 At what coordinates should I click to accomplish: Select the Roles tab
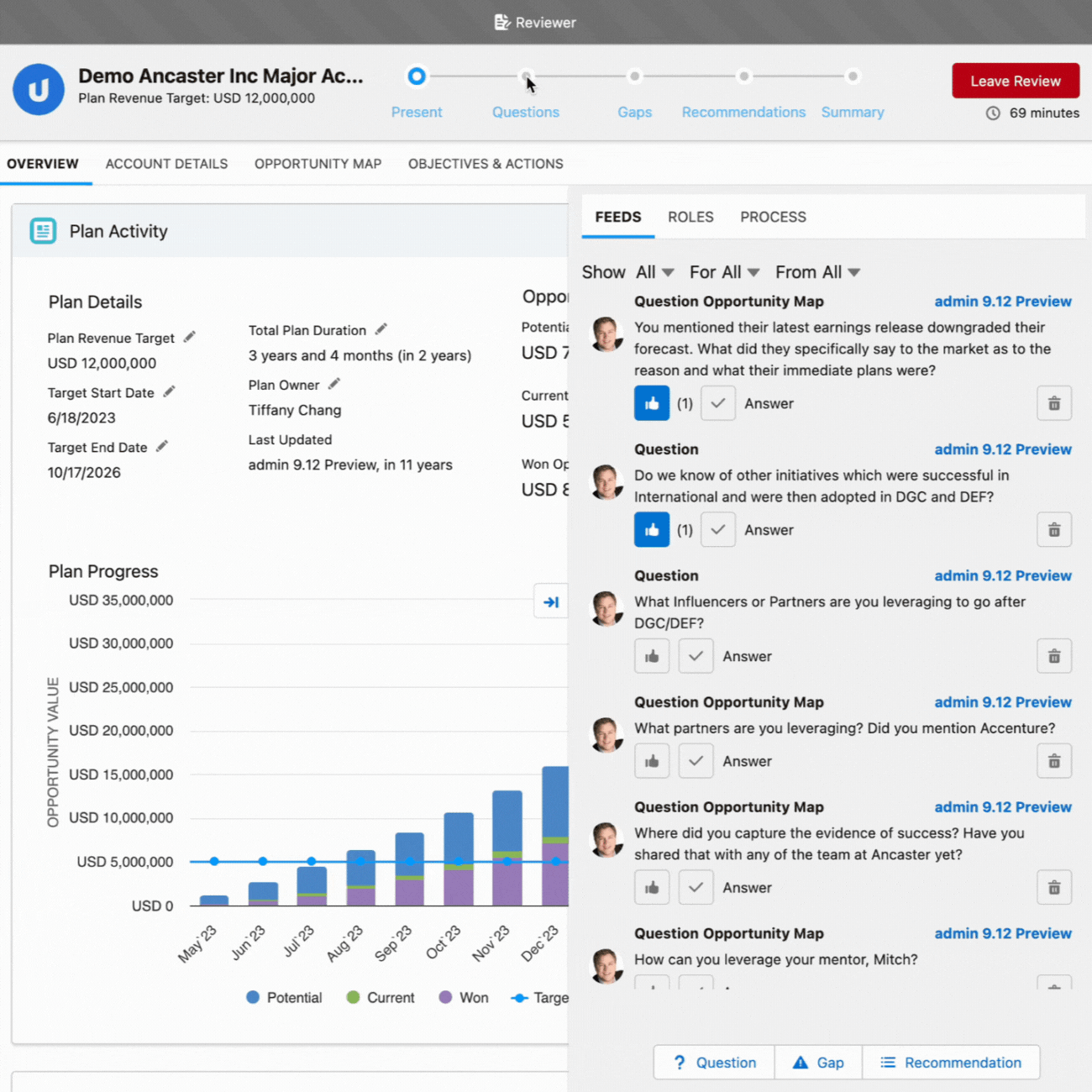point(690,217)
